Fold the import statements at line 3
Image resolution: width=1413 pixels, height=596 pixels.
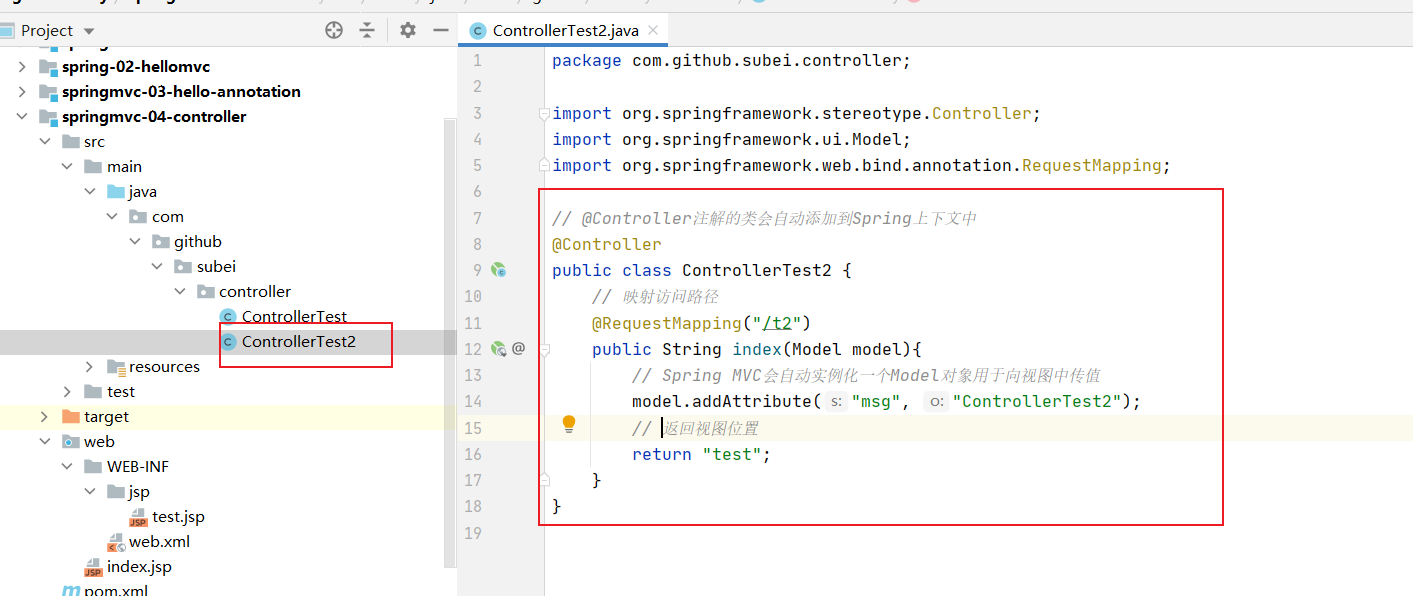coord(543,113)
